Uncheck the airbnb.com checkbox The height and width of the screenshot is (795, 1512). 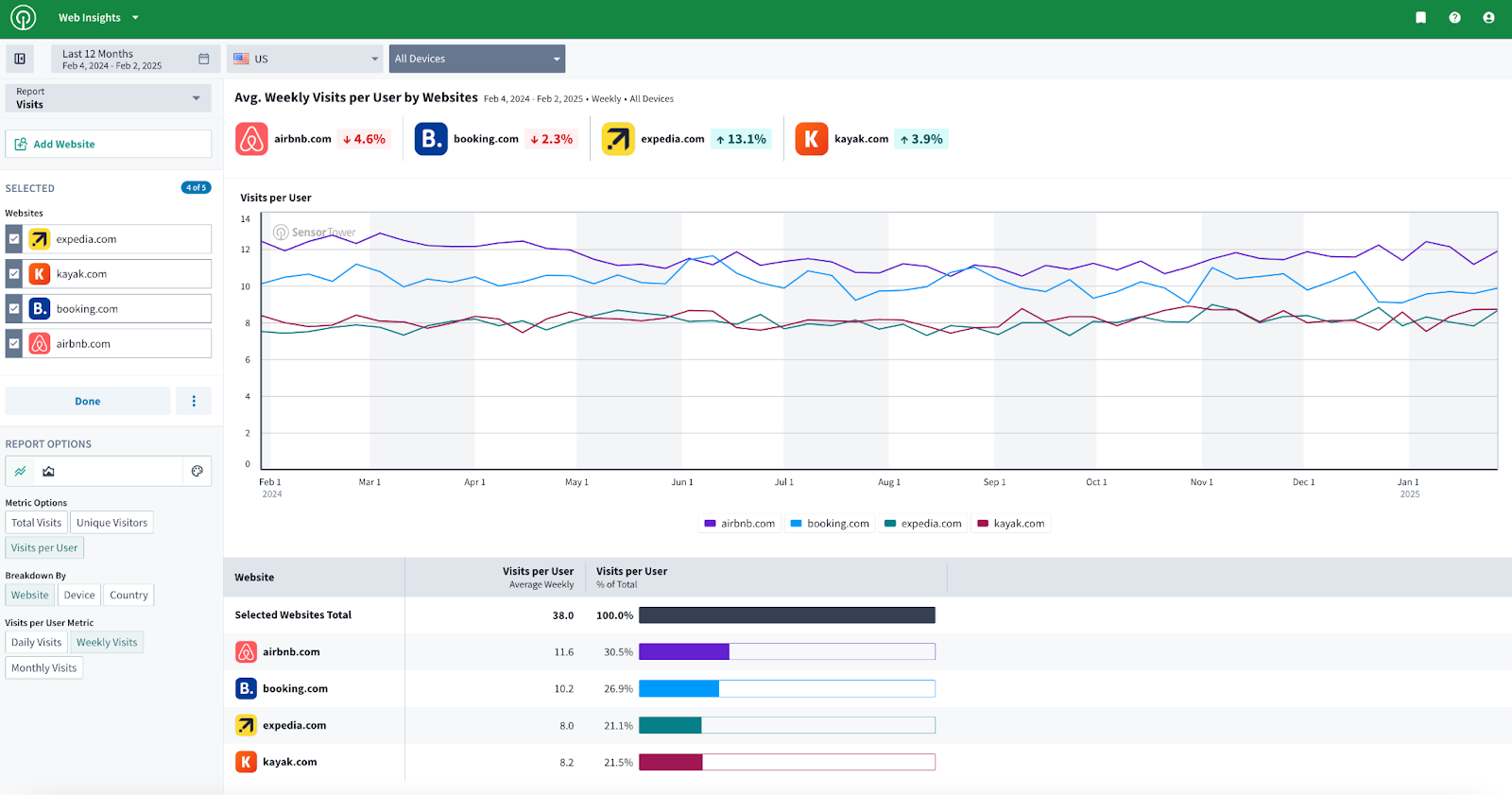click(x=14, y=344)
